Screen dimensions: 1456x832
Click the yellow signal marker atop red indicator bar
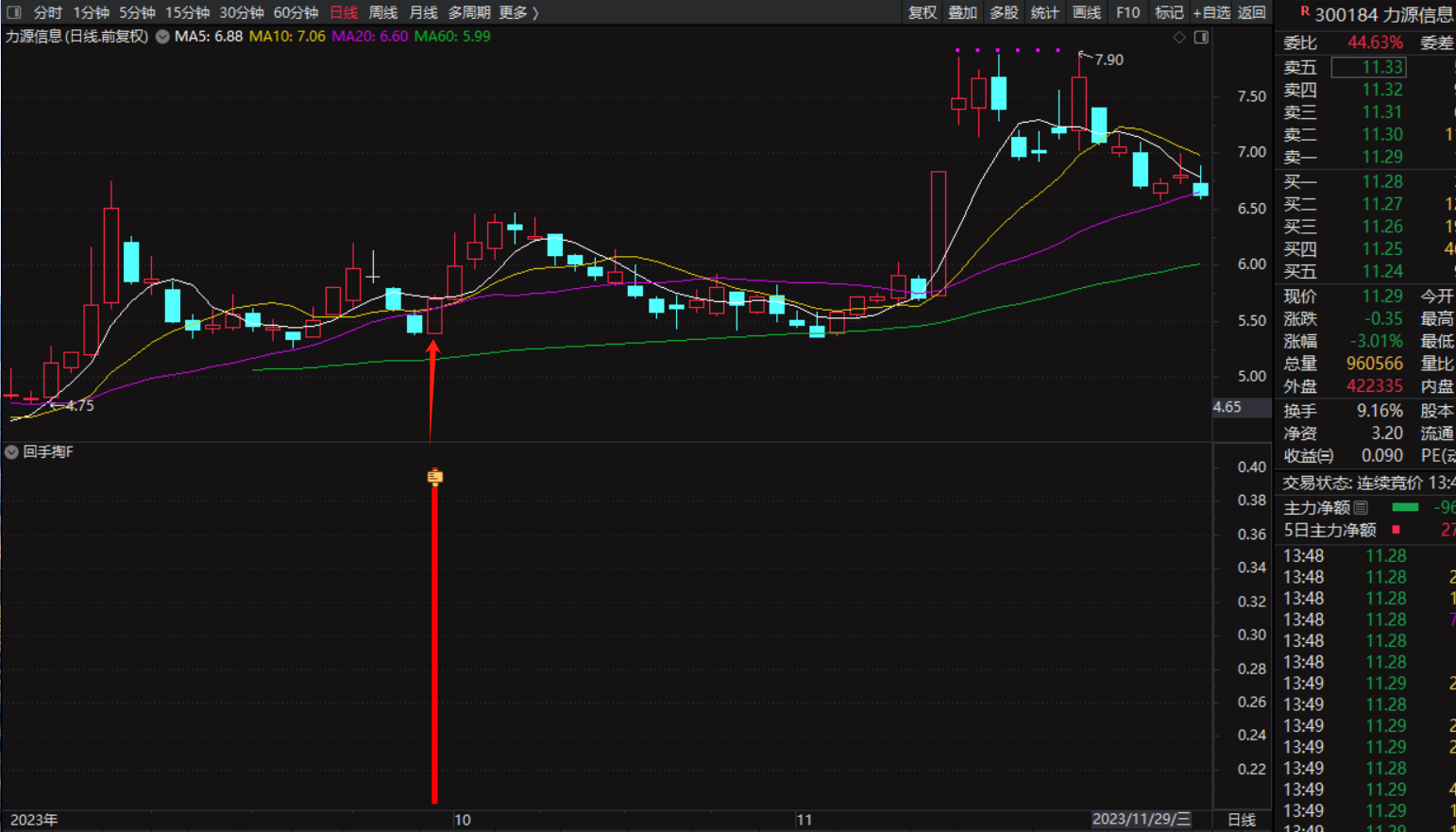[x=434, y=477]
